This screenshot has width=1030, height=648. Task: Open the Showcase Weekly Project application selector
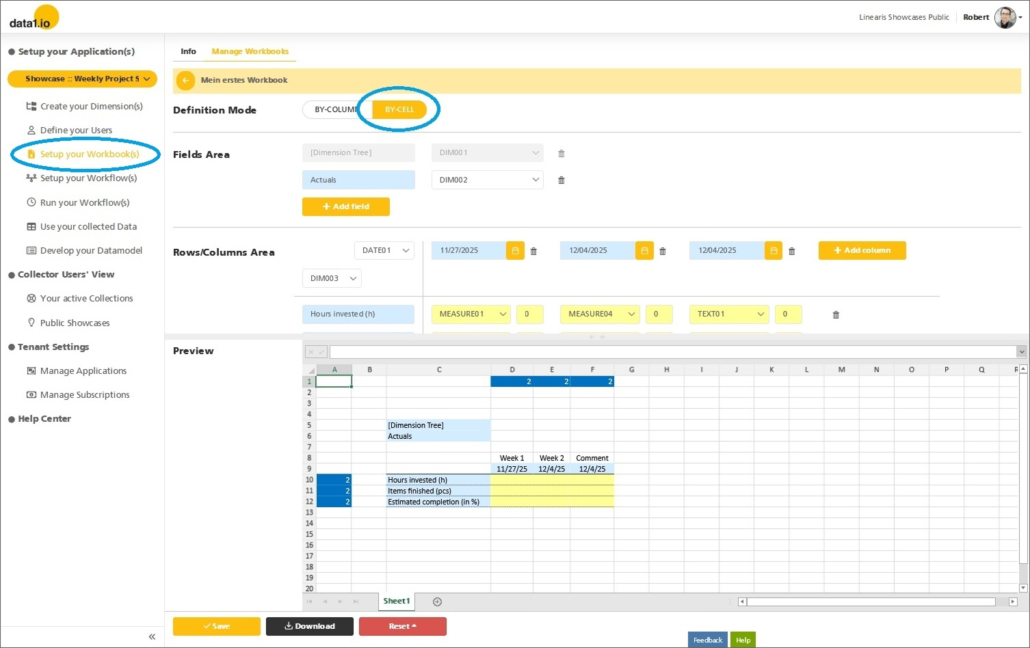click(82, 78)
